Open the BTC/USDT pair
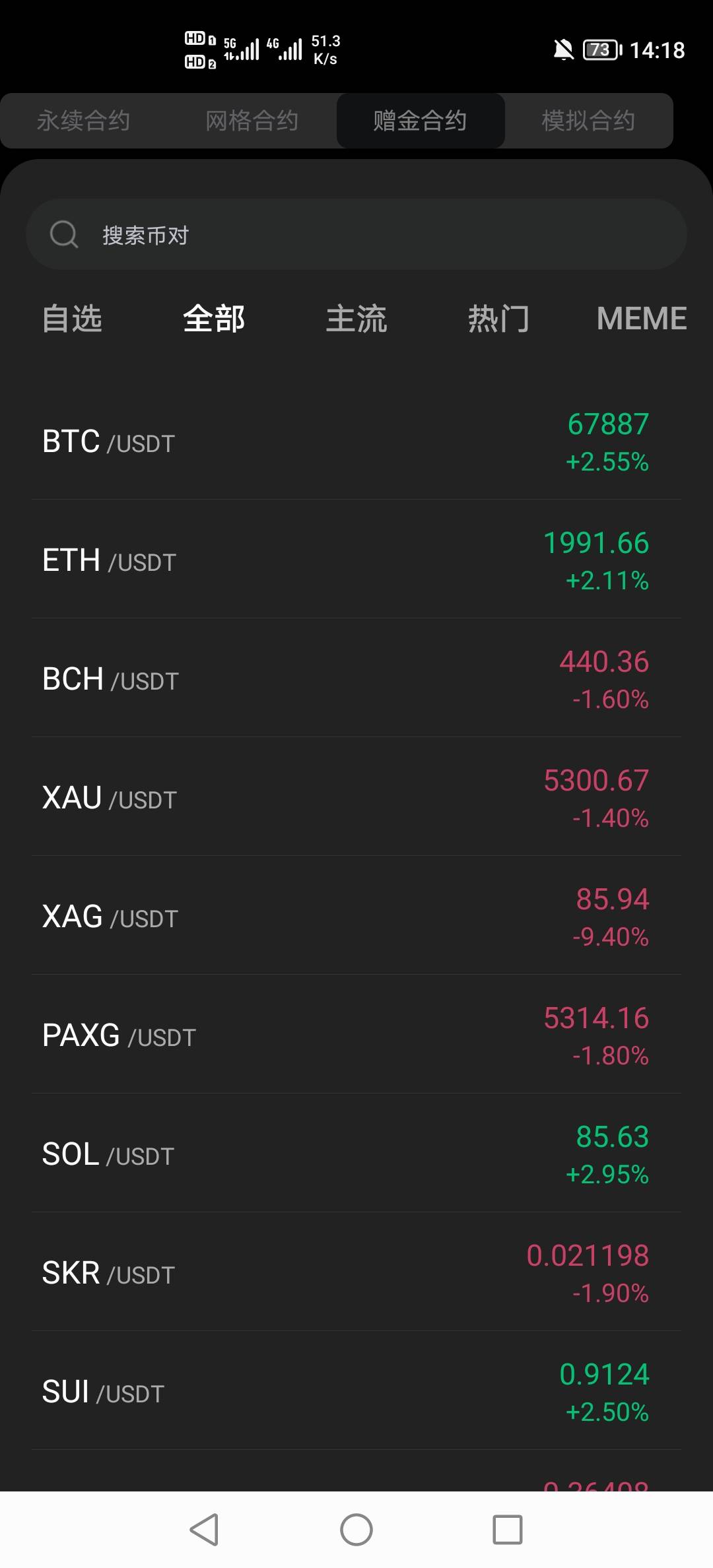 356,441
